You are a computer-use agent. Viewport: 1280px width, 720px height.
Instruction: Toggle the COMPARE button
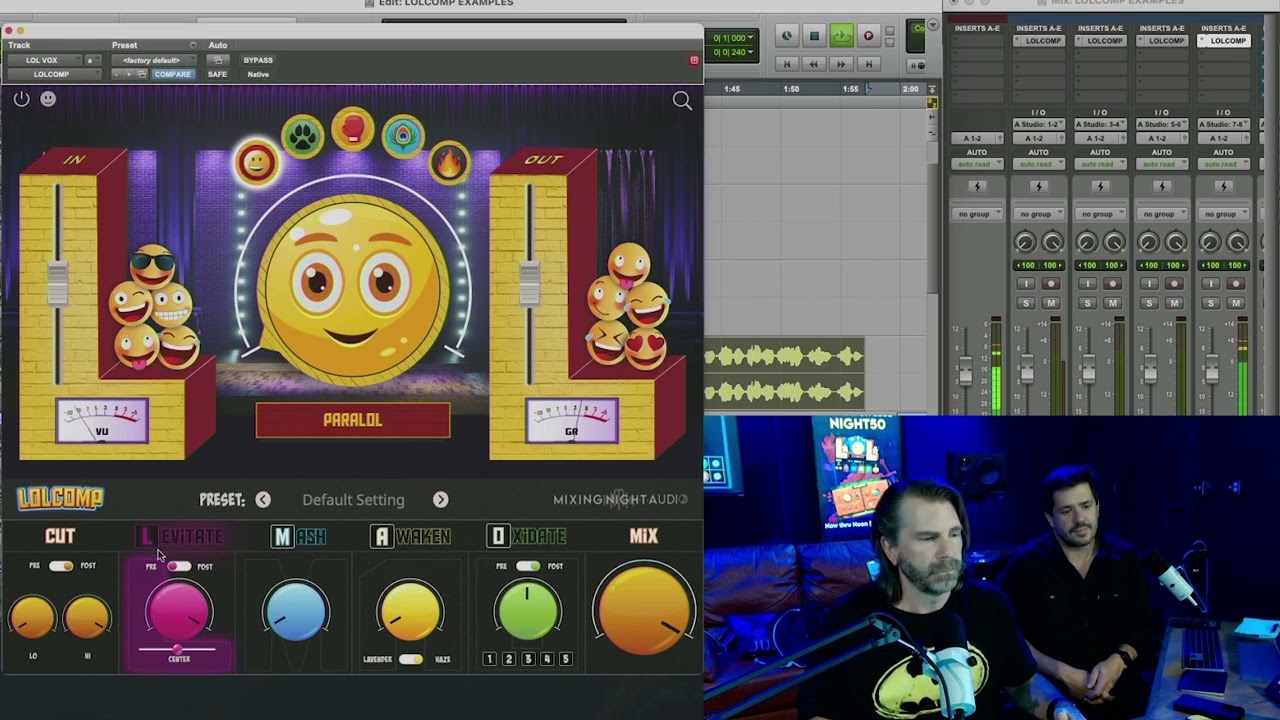173,74
